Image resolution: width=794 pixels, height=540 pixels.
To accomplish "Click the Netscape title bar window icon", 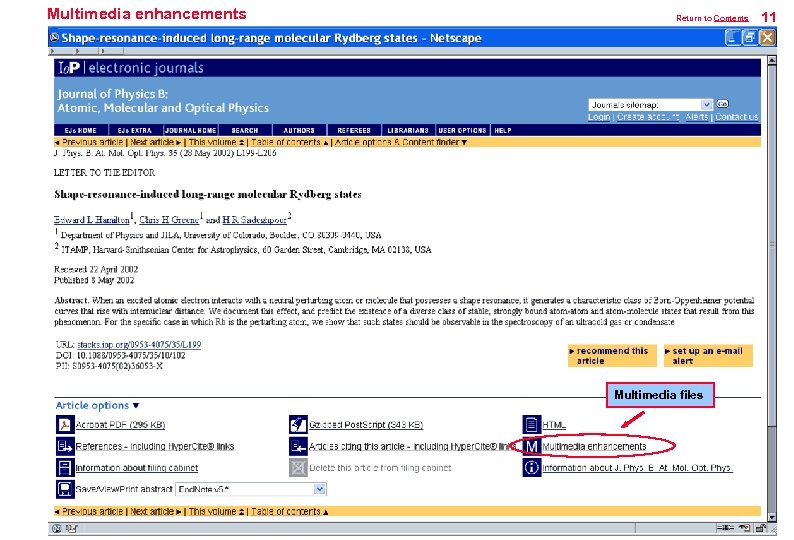I will click(54, 37).
